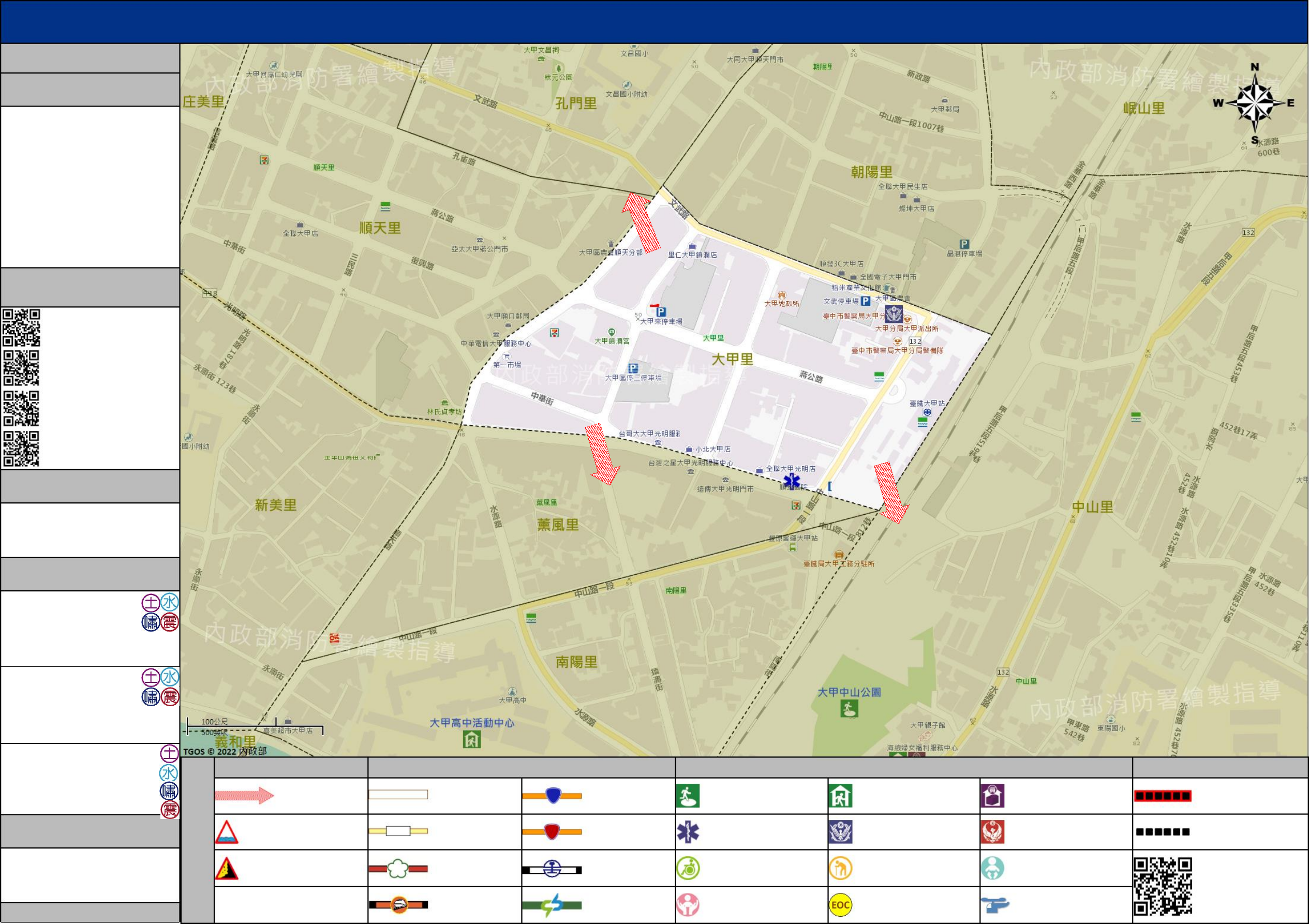Click the red-bordered dashed boundary line symbol
Image resolution: width=1309 pixels, height=924 pixels.
1163,796
